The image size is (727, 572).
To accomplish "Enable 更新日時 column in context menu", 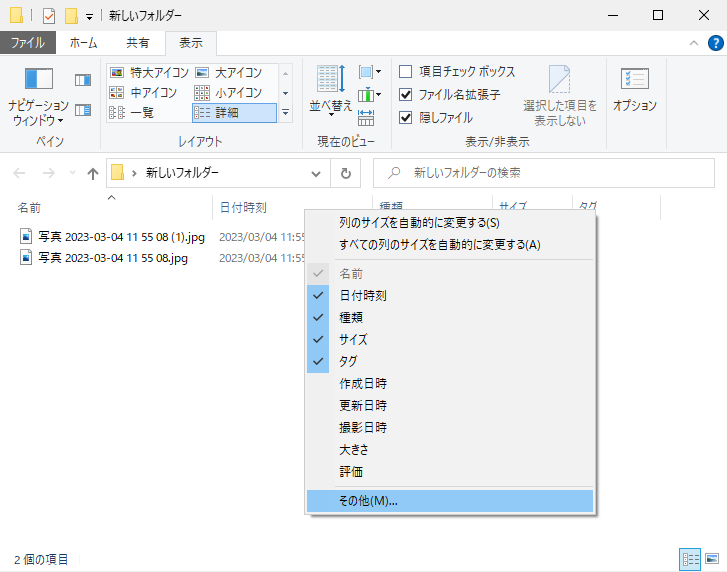I will point(450,406).
